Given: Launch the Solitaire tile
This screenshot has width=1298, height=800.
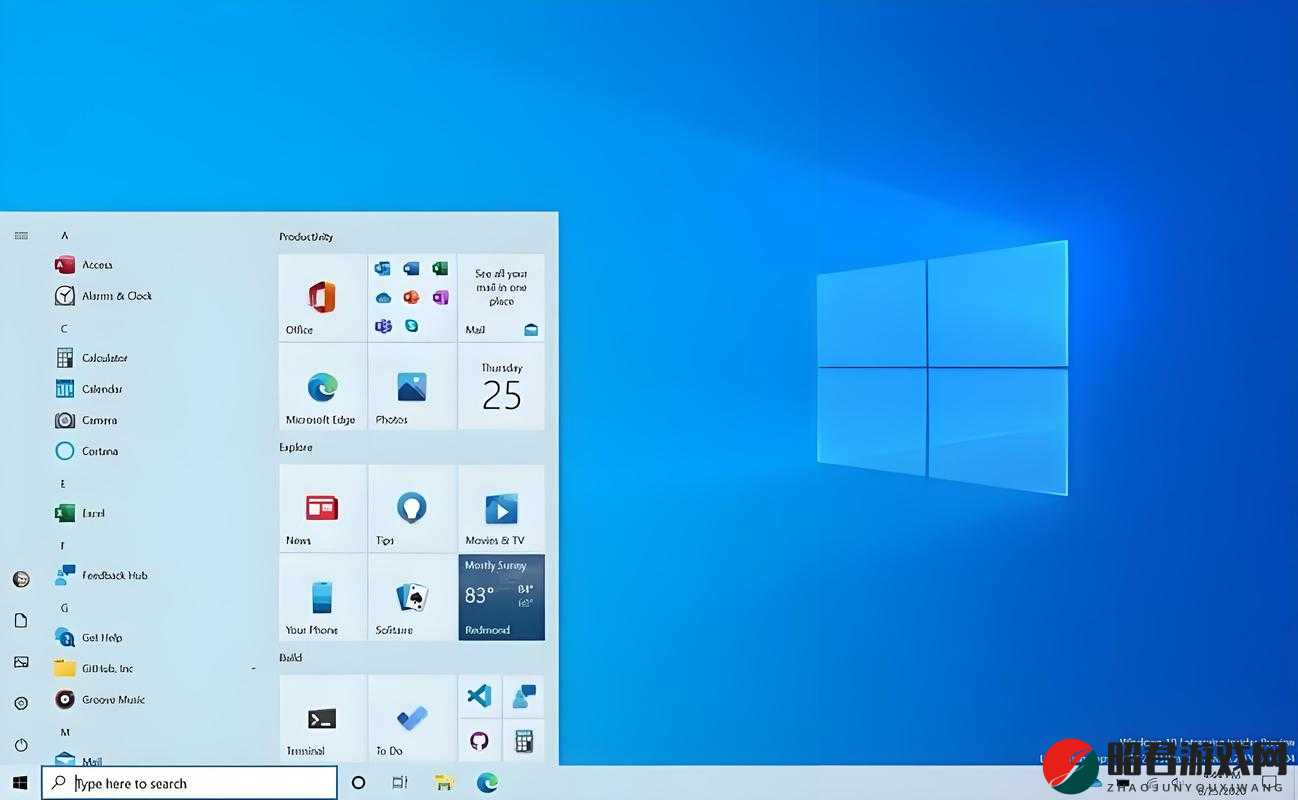Looking at the screenshot, I should pyautogui.click(x=412, y=597).
